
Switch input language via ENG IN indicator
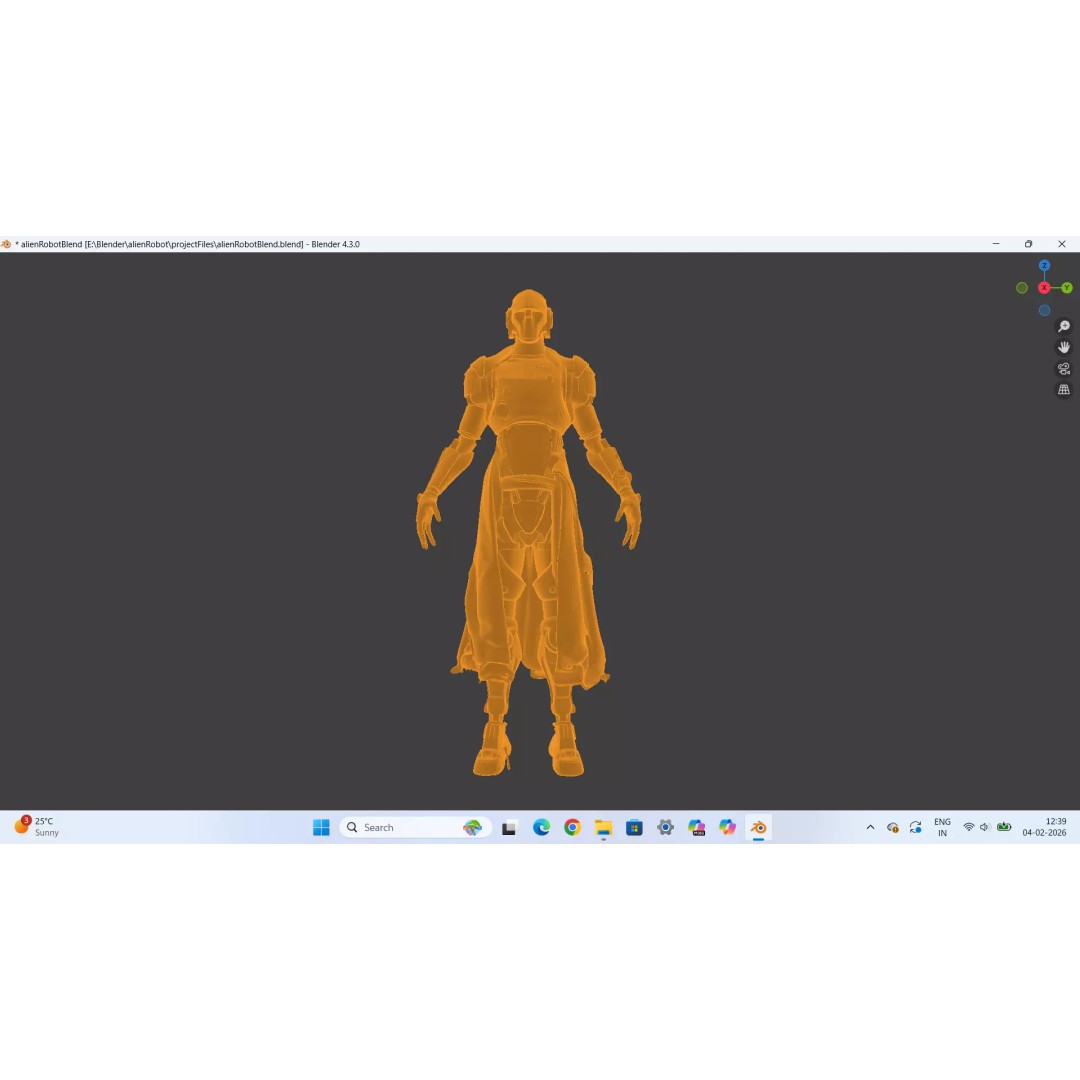(x=941, y=827)
